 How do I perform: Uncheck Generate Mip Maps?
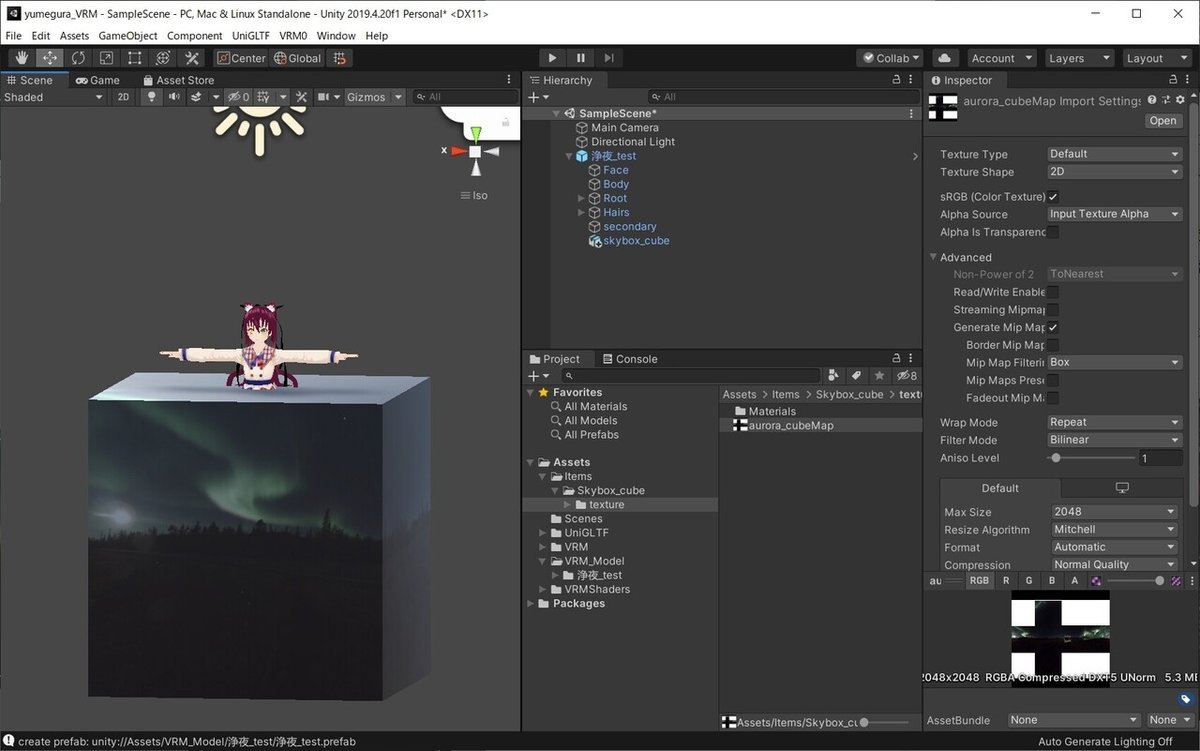click(1054, 327)
